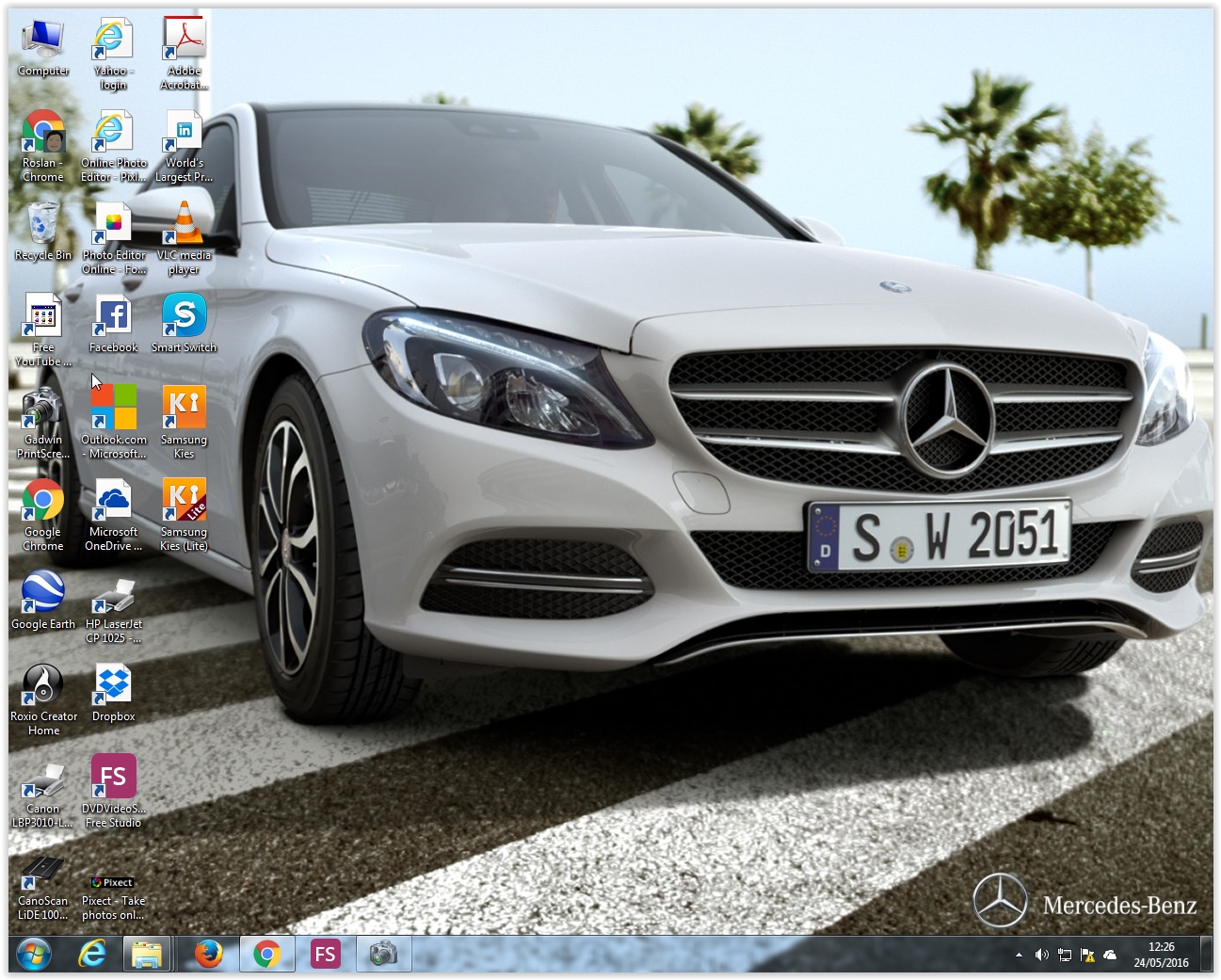This screenshot has width=1221, height=980.
Task: Launch Firefox from the taskbar
Action: (208, 955)
